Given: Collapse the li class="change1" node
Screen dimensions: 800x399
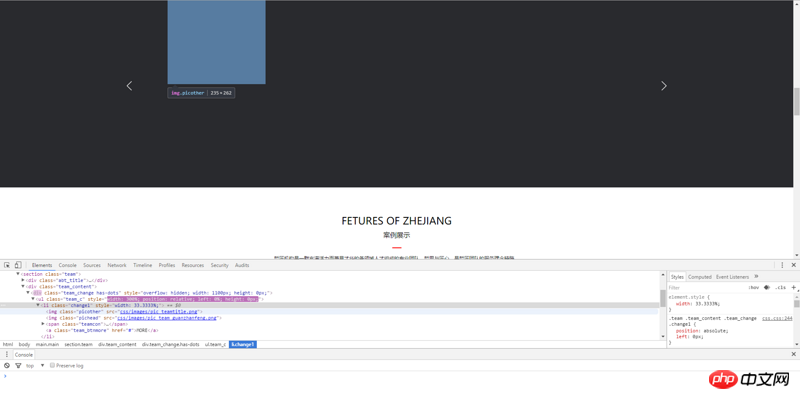Looking at the screenshot, I should 38,305.
